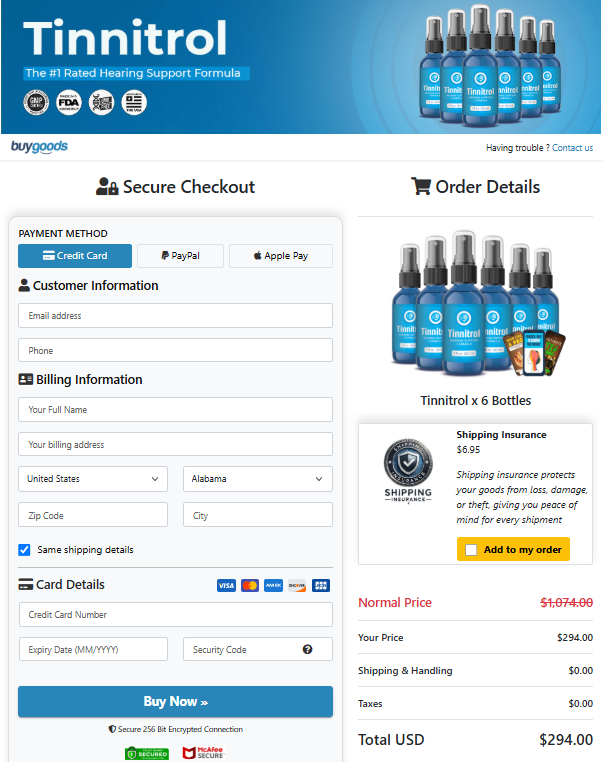The width and height of the screenshot is (603, 762).
Task: Open the United States country dropdown
Action: click(x=93, y=479)
